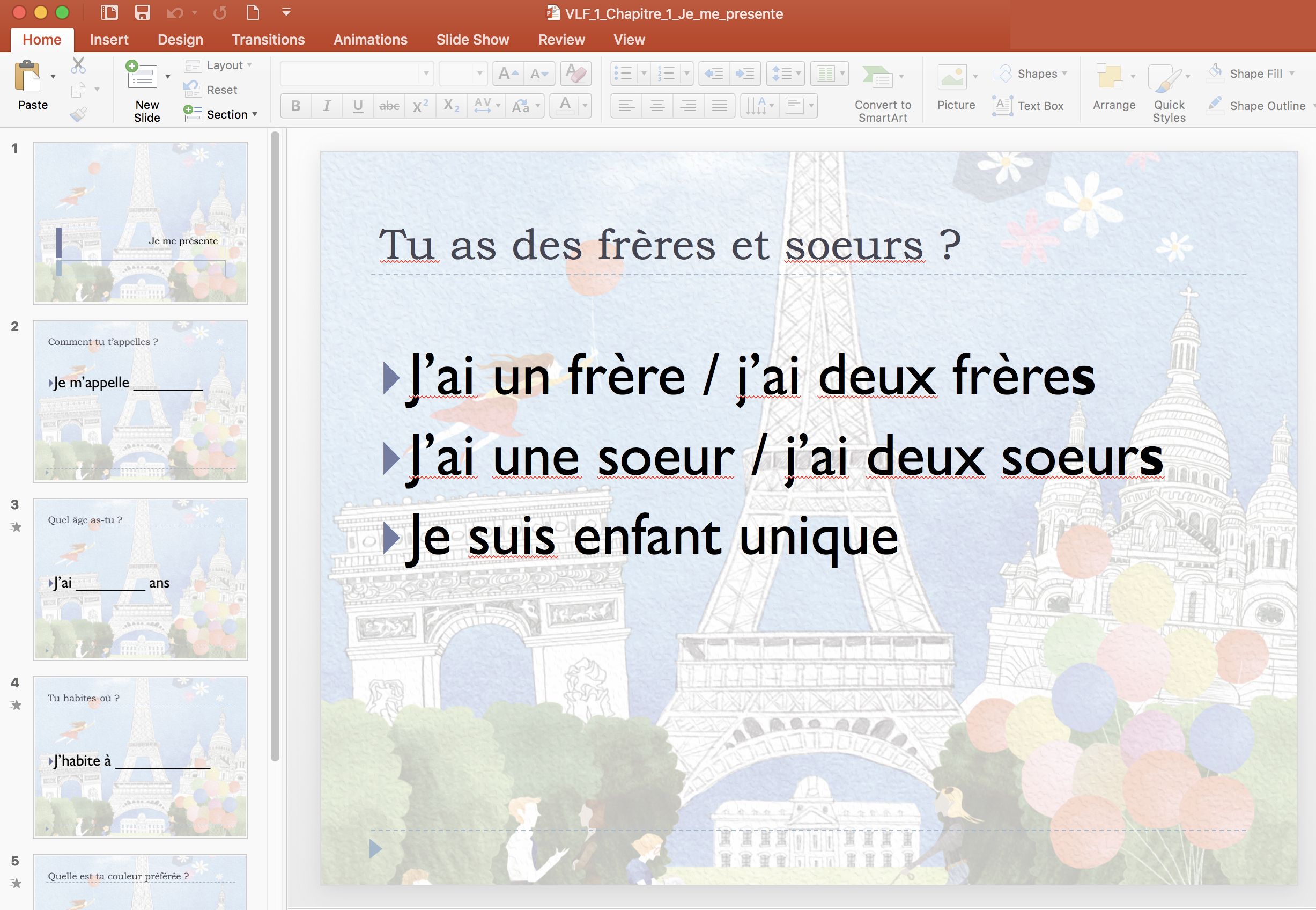1316x910 pixels.
Task: Click the font name combo box
Action: (x=357, y=74)
